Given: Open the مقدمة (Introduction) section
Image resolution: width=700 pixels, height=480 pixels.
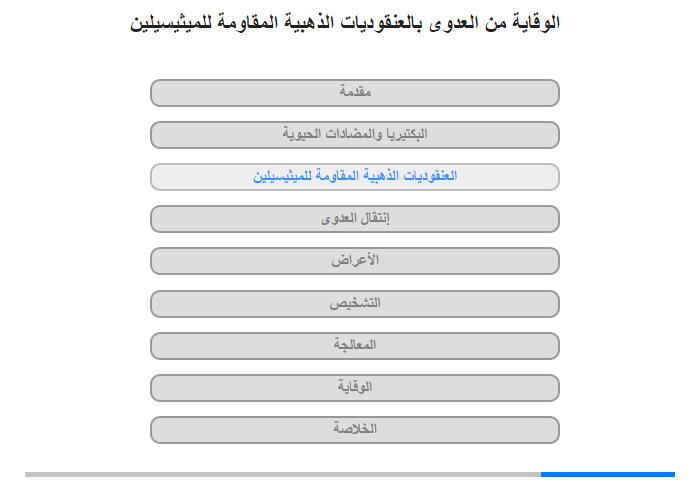Looking at the screenshot, I should point(354,93).
